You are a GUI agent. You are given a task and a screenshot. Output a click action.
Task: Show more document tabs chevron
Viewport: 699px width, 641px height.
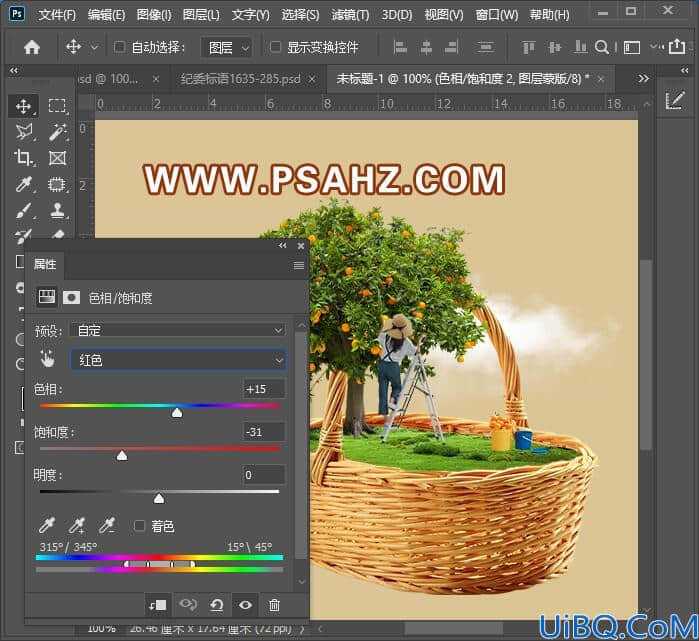tap(643, 79)
